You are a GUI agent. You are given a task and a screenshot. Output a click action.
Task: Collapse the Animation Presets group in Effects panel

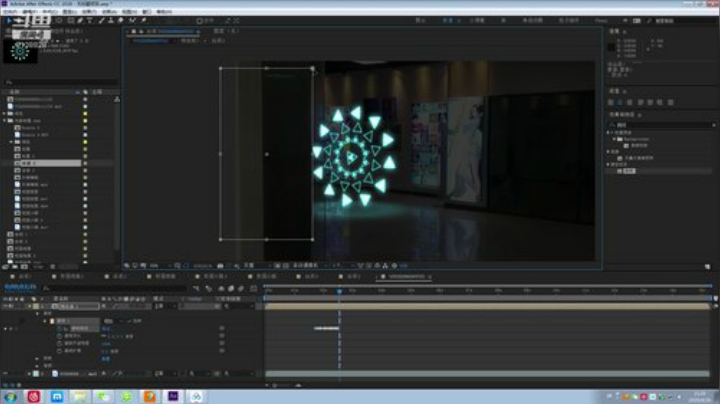tap(609, 133)
